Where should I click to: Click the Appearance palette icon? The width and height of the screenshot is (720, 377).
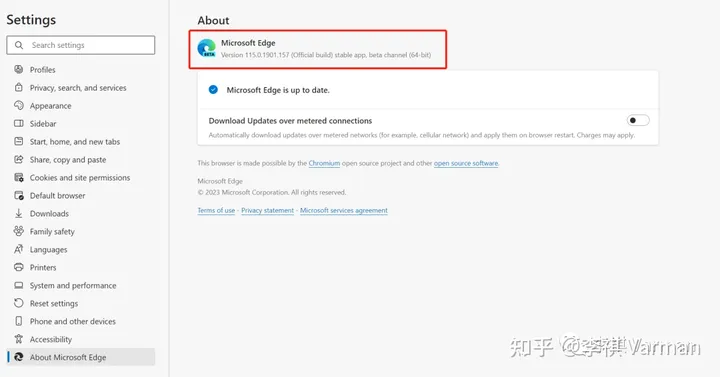pos(19,105)
